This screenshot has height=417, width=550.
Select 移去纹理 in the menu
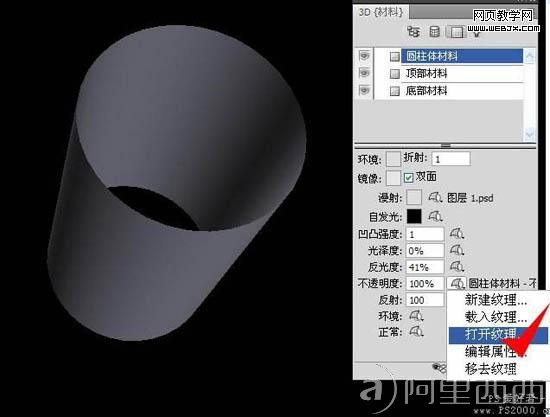click(491, 369)
